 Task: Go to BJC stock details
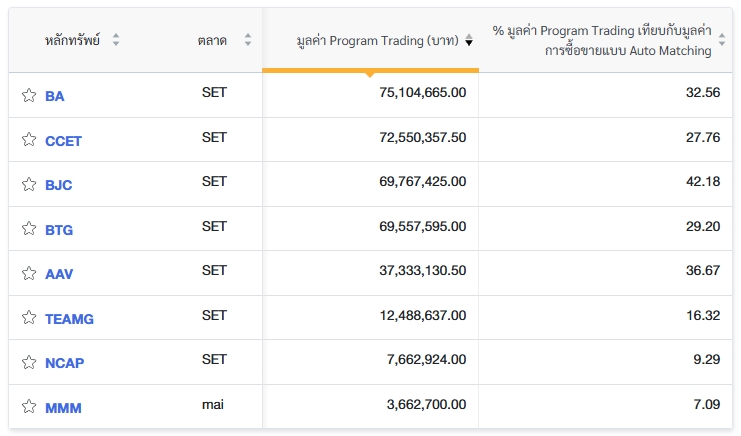click(x=59, y=186)
